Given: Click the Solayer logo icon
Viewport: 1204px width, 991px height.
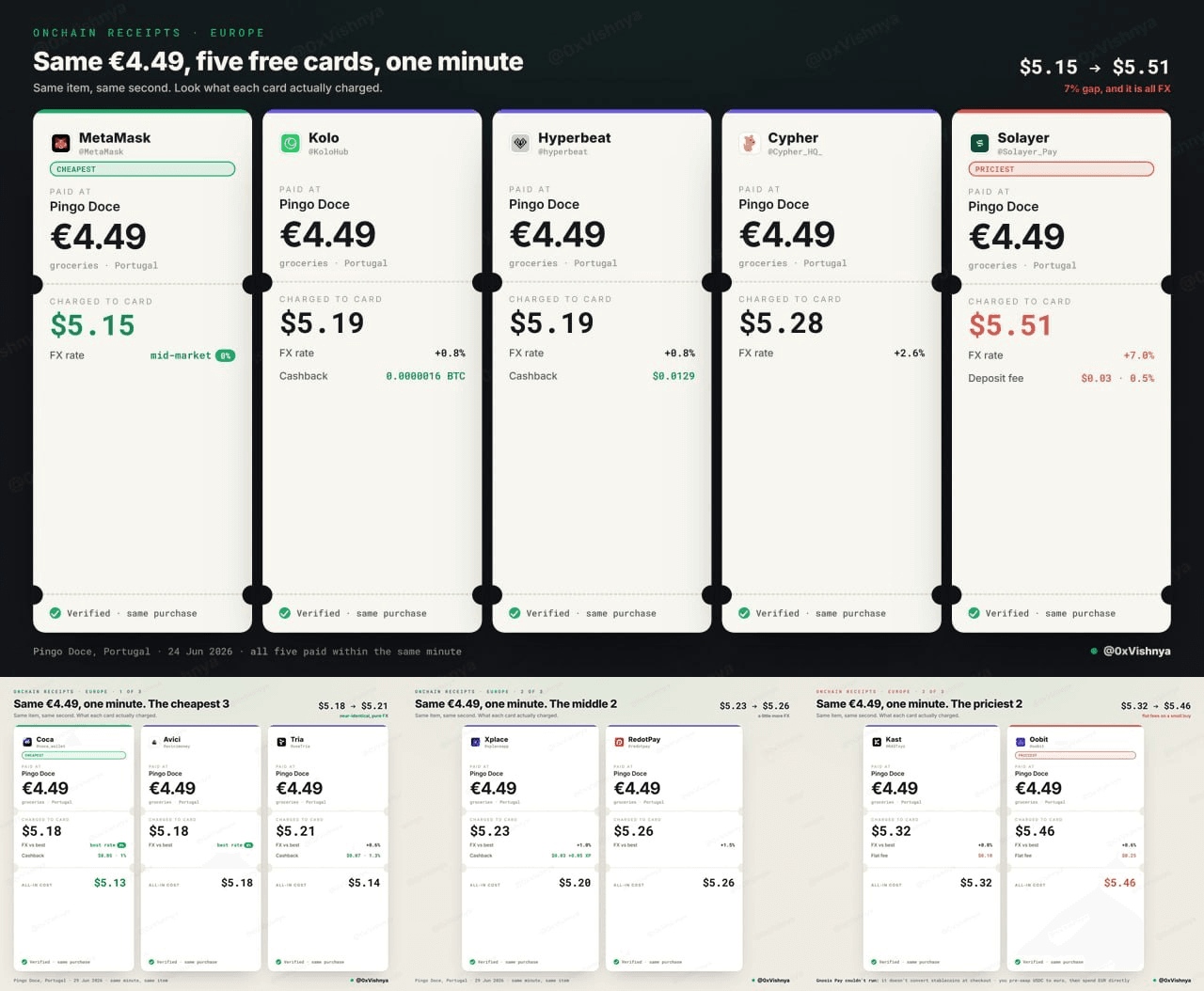Looking at the screenshot, I should [979, 143].
